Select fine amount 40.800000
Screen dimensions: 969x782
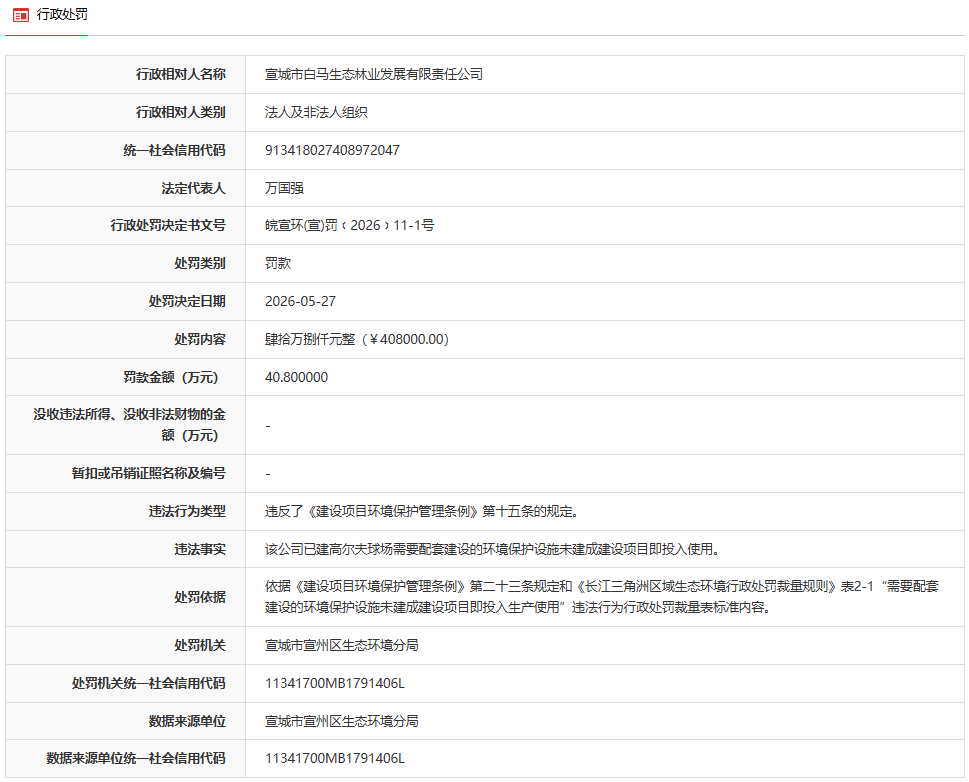(x=297, y=377)
